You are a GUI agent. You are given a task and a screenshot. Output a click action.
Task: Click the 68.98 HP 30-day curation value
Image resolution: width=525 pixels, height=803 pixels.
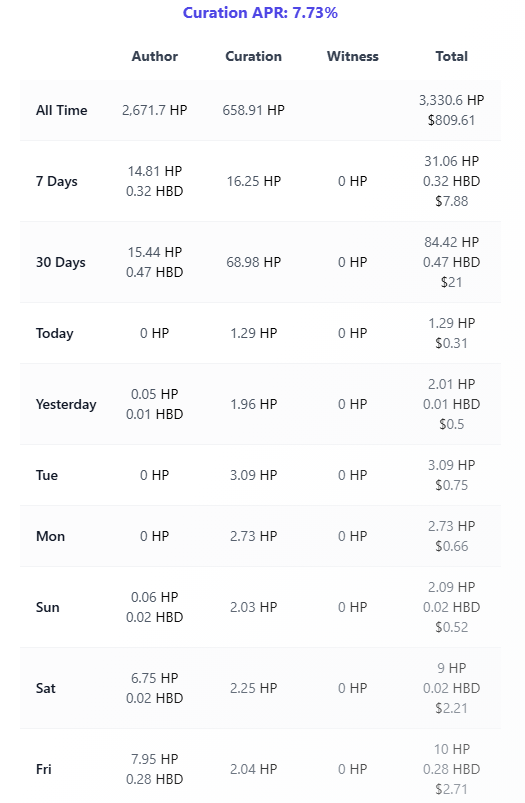pos(254,262)
